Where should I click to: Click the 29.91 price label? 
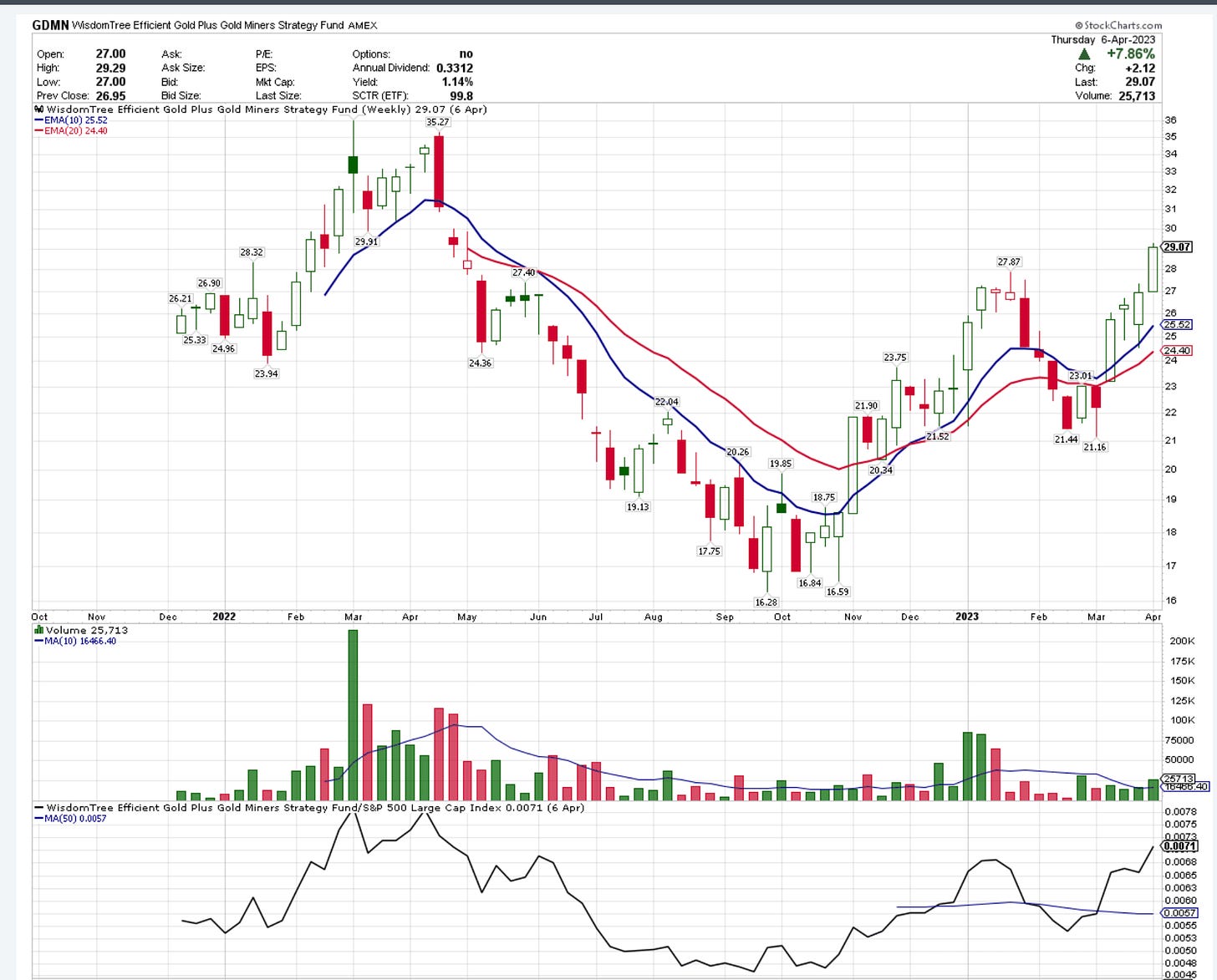point(366,241)
